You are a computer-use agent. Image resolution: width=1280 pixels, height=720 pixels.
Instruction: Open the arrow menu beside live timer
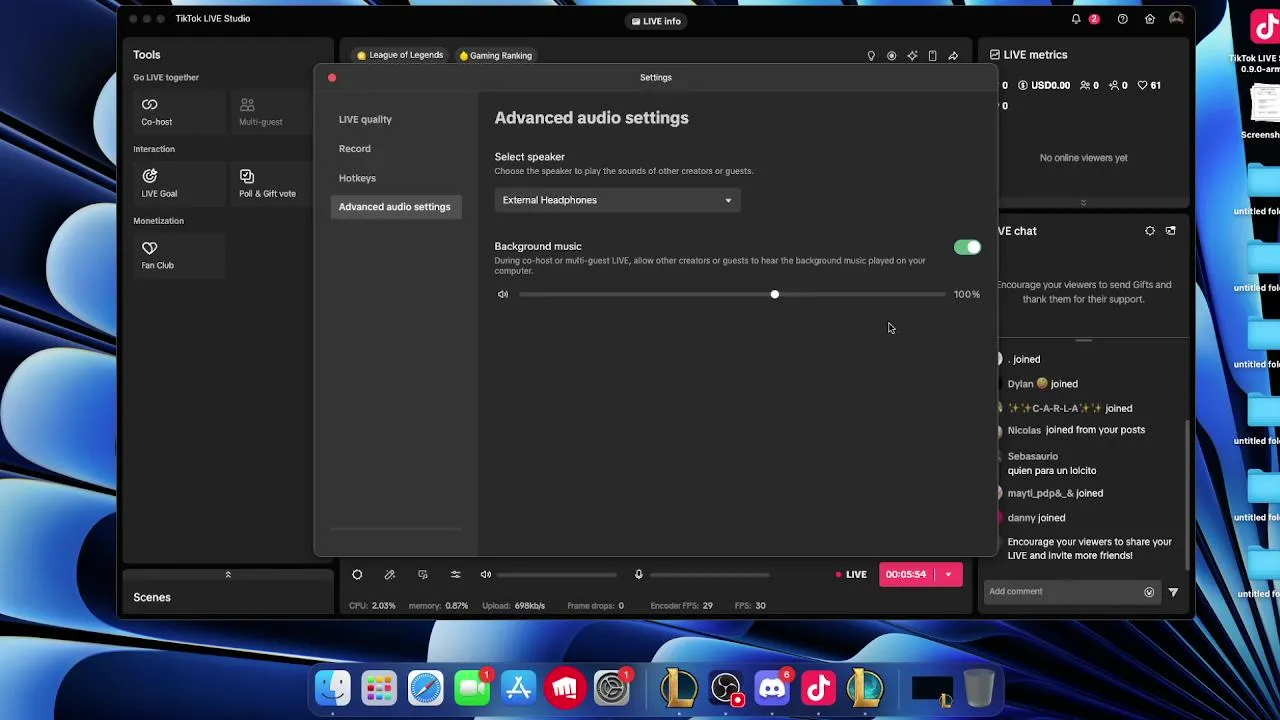(x=948, y=574)
